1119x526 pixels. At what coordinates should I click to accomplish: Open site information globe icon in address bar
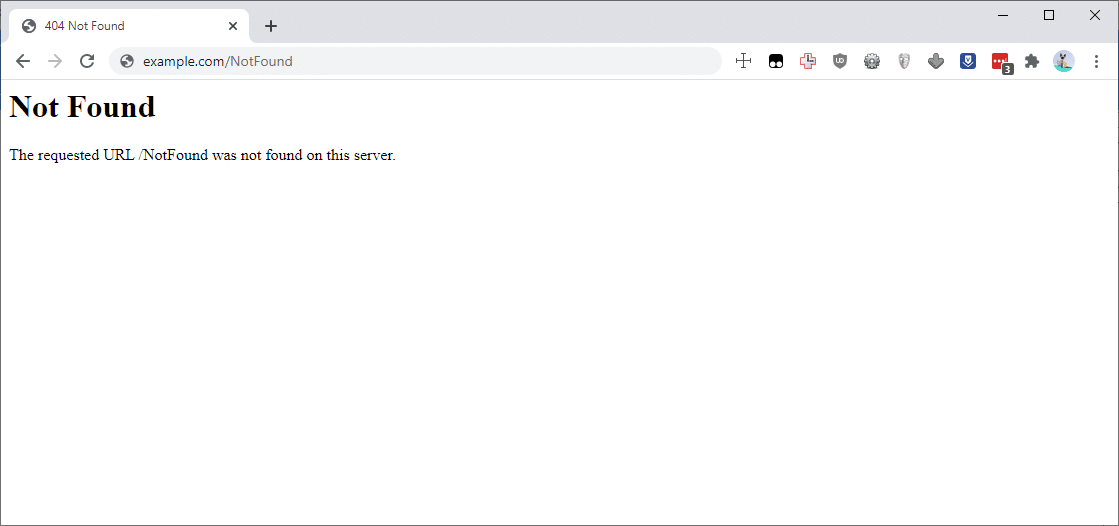point(127,61)
